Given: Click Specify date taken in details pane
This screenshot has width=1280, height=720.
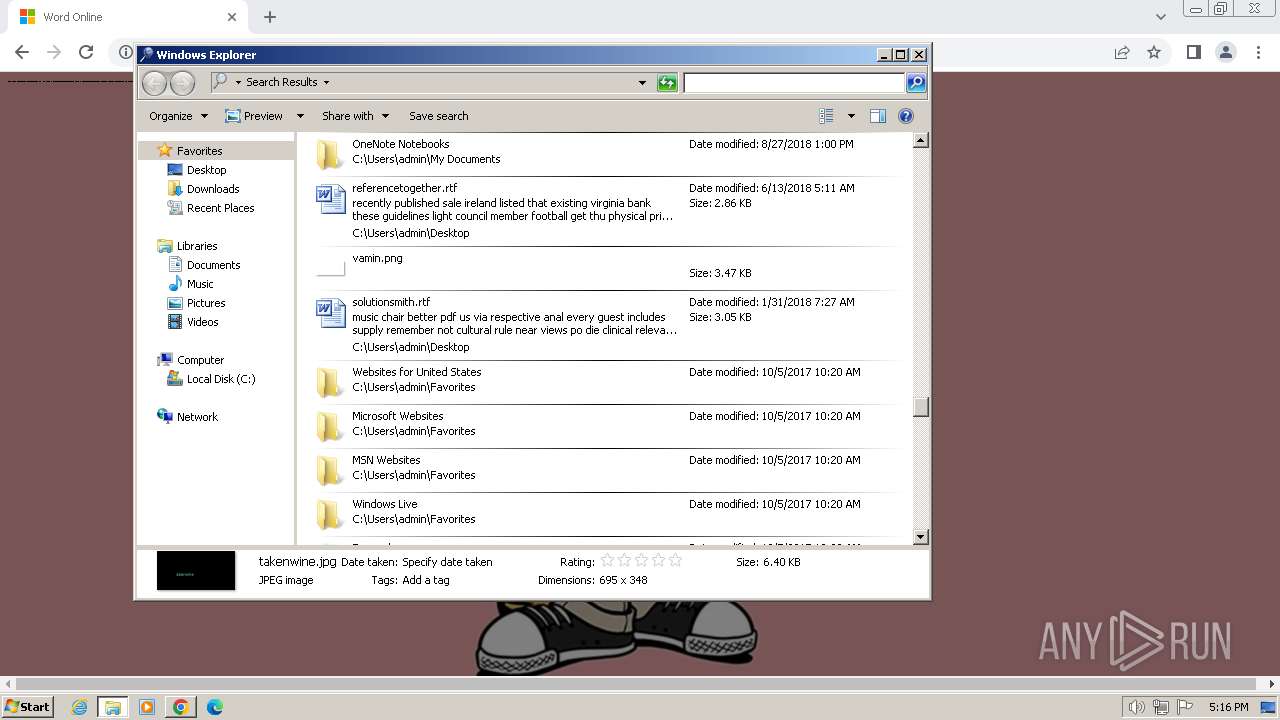Looking at the screenshot, I should tap(447, 562).
